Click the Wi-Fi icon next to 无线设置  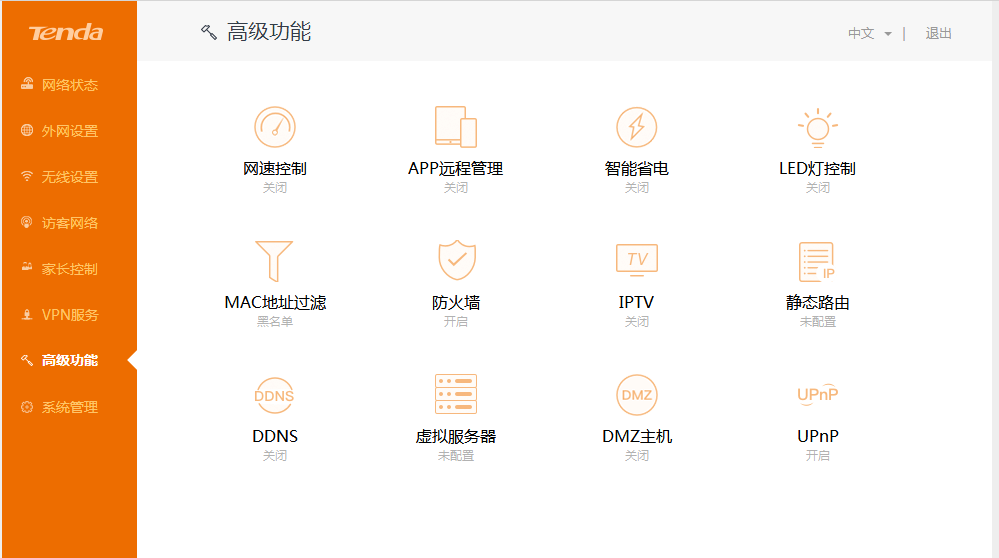pos(27,176)
